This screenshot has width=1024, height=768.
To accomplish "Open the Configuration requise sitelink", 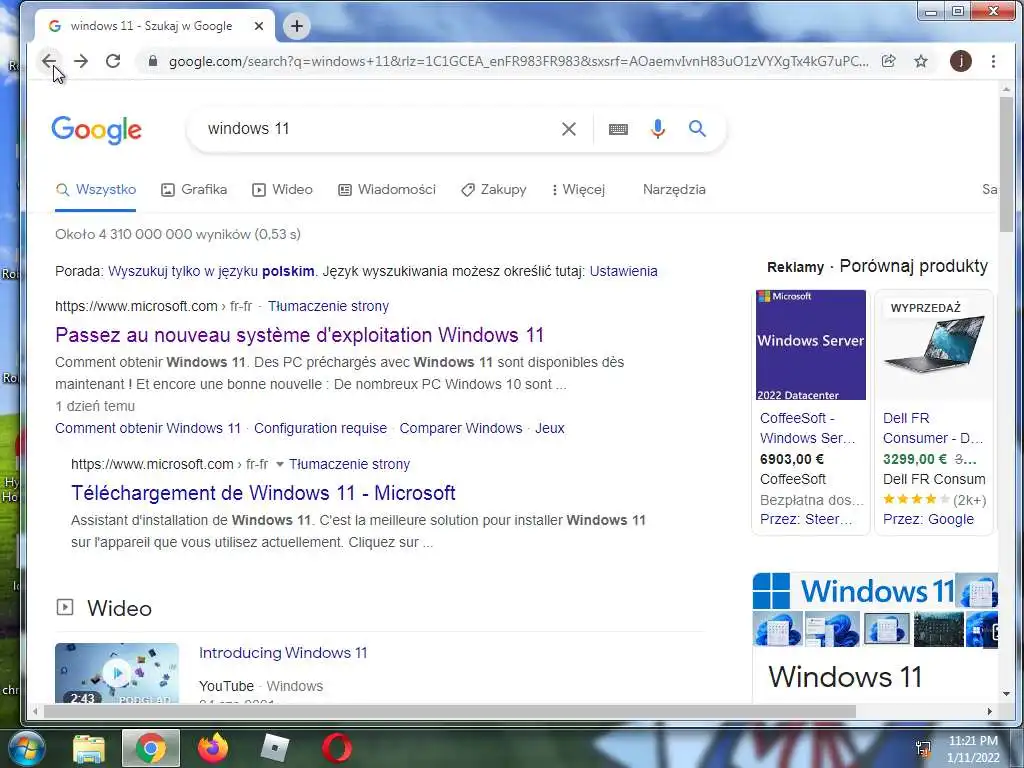I will pyautogui.click(x=320, y=428).
